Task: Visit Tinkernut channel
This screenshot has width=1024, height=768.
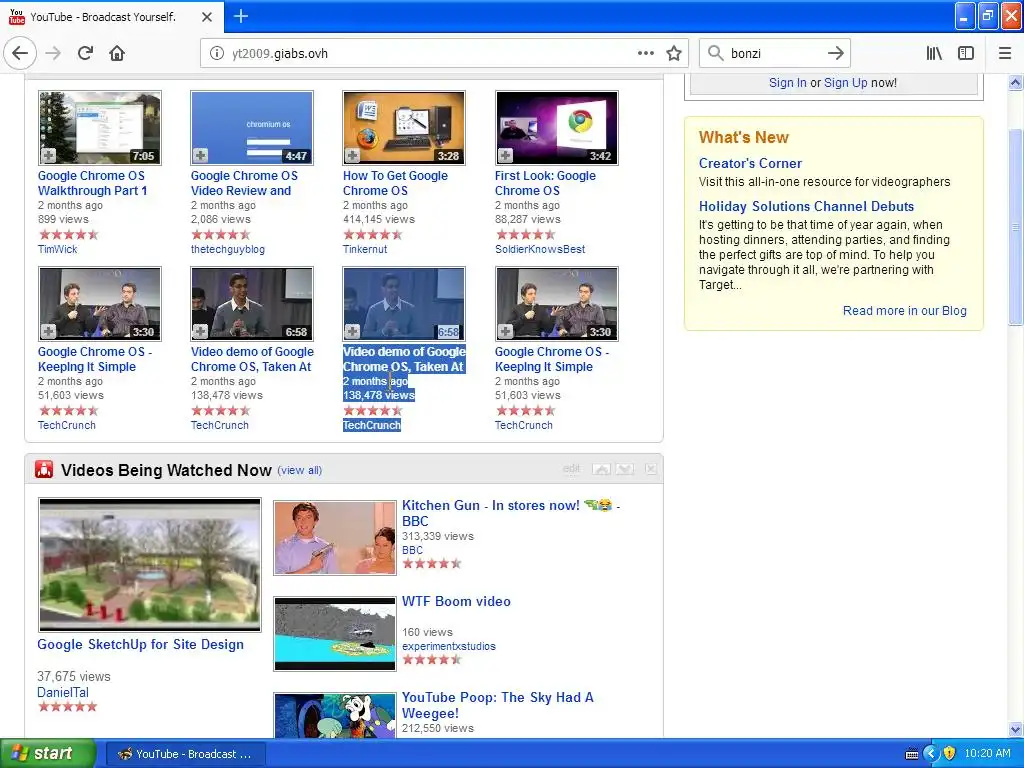Action: coord(365,249)
